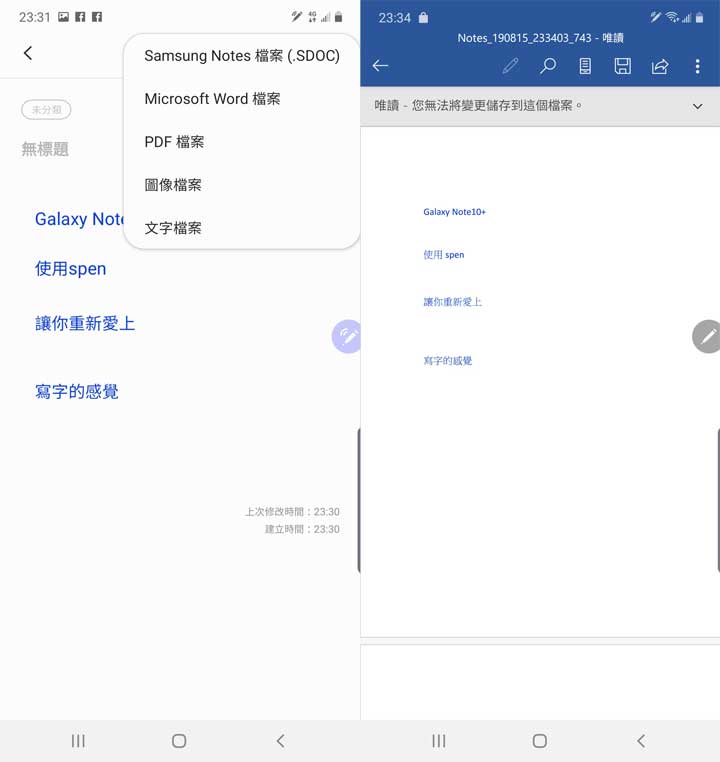Tap the 上次修改時間:23:30 text
The image size is (720, 762).
point(292,512)
